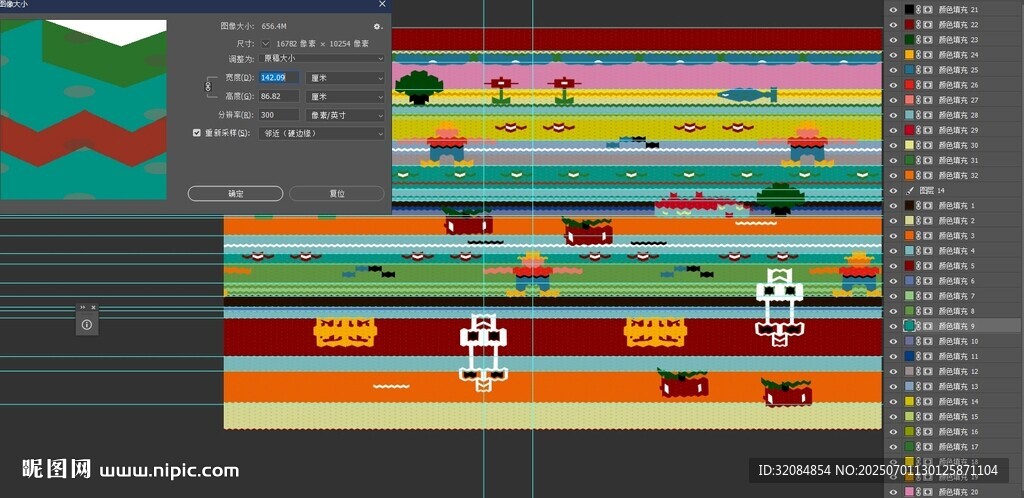The height and width of the screenshot is (498, 1024).
Task: Select the 颜色填充 29 layer name
Action: pos(958,130)
